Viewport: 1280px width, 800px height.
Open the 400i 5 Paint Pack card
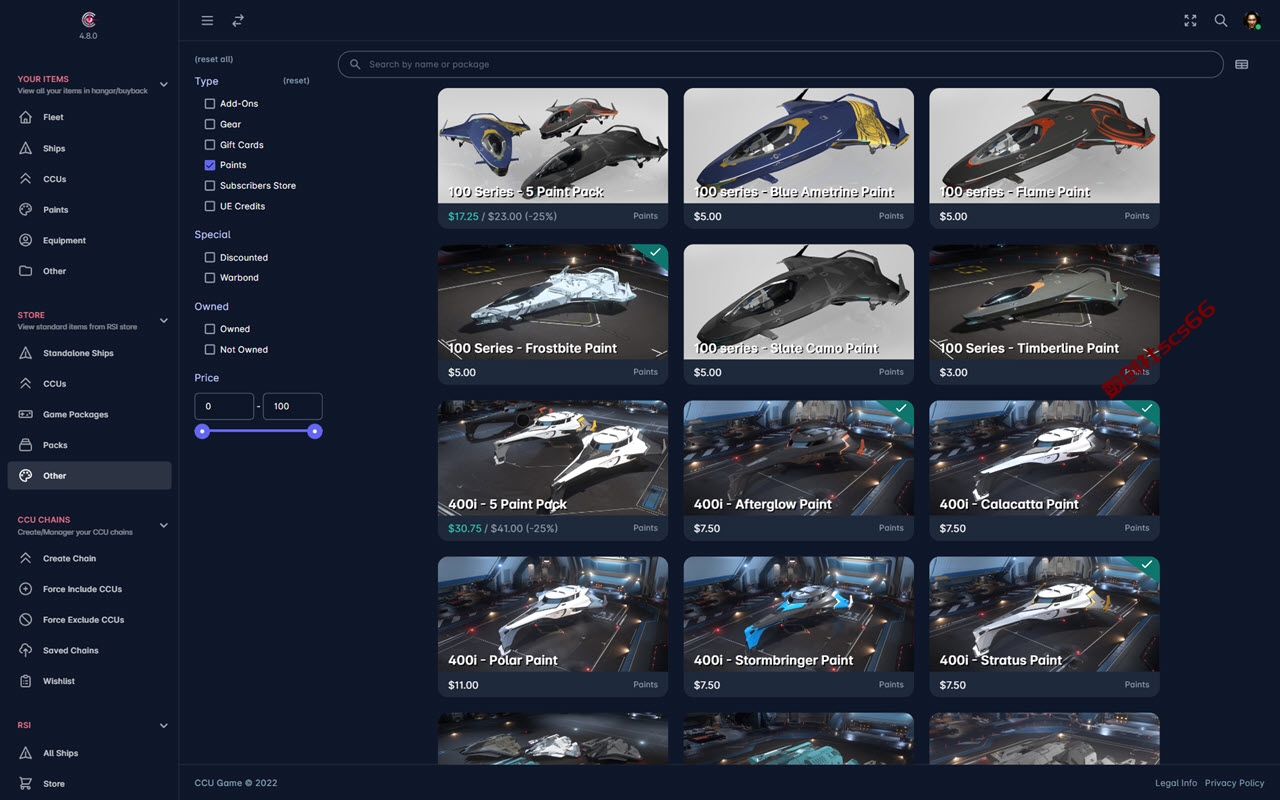pyautogui.click(x=553, y=470)
